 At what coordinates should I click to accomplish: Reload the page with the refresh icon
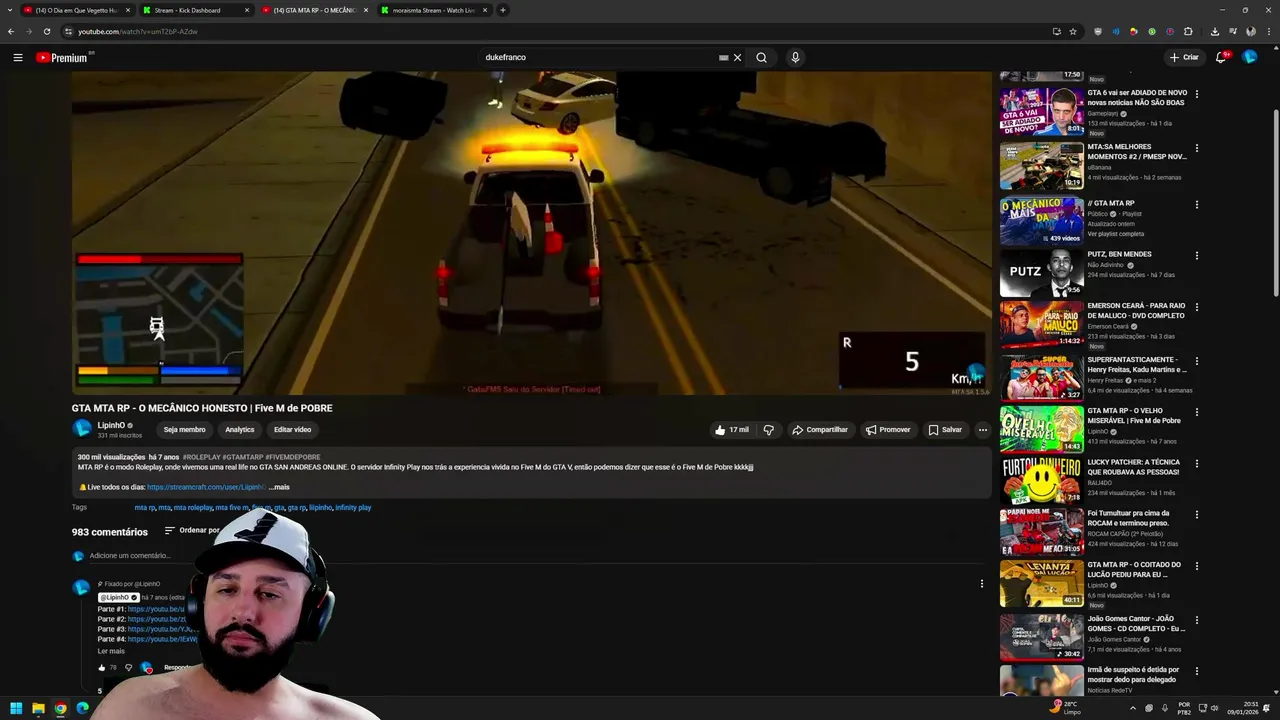pos(46,31)
